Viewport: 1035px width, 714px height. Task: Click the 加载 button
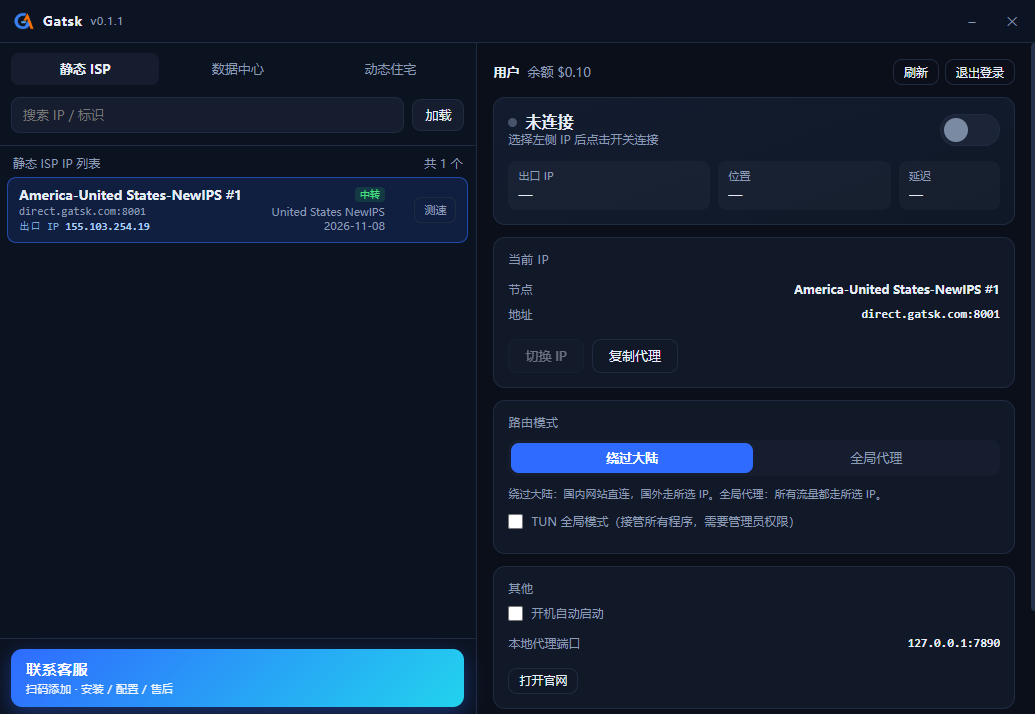point(438,115)
